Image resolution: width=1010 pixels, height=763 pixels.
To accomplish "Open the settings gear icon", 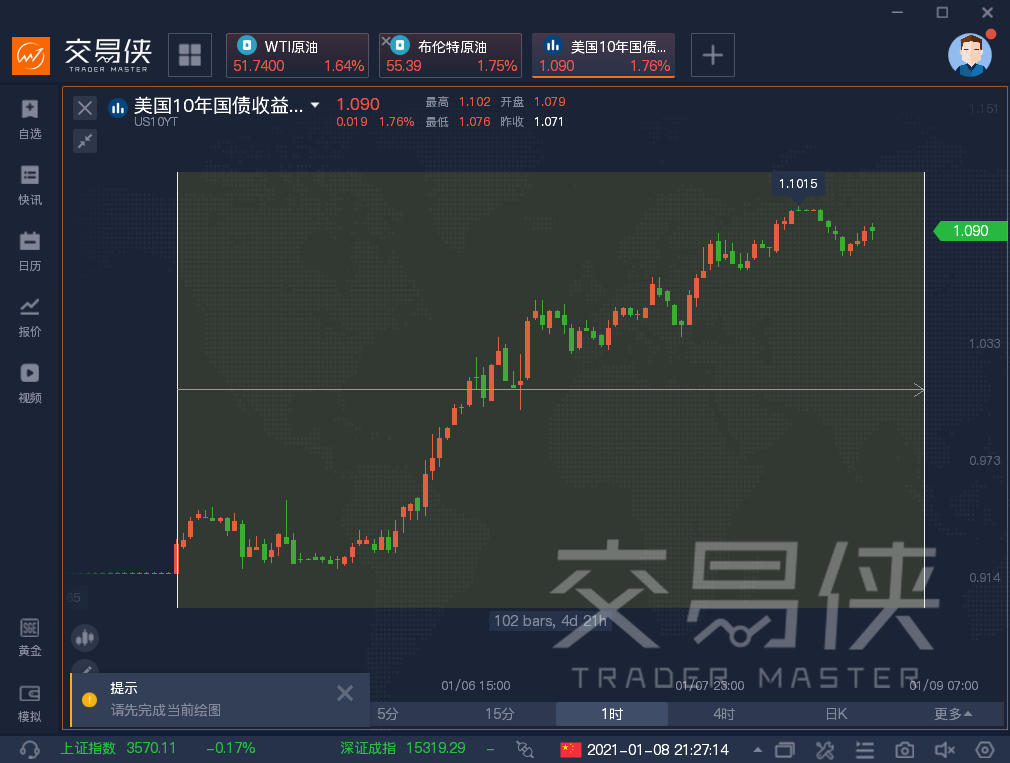I will [985, 750].
